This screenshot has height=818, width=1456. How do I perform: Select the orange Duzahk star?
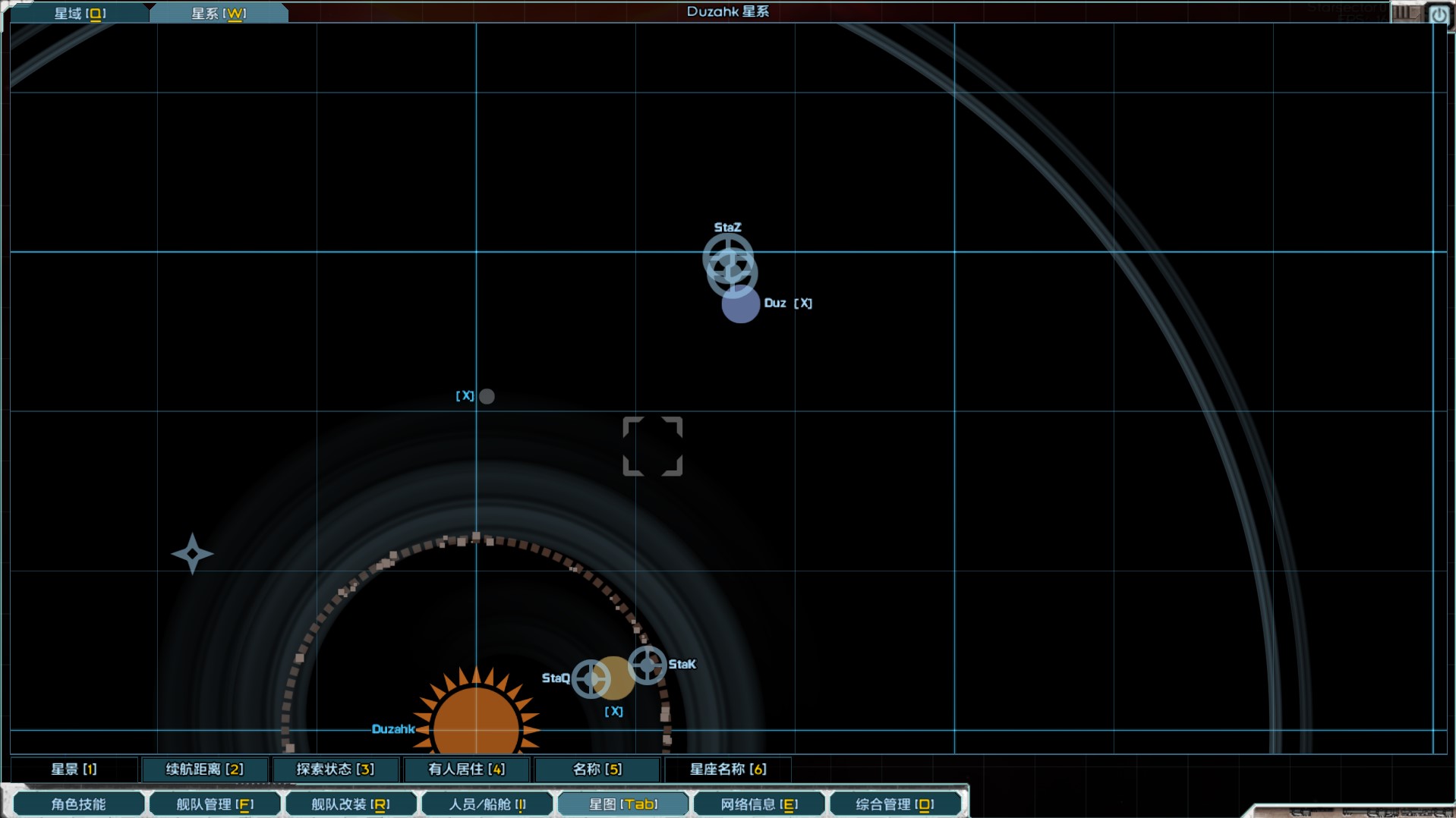[x=476, y=721]
